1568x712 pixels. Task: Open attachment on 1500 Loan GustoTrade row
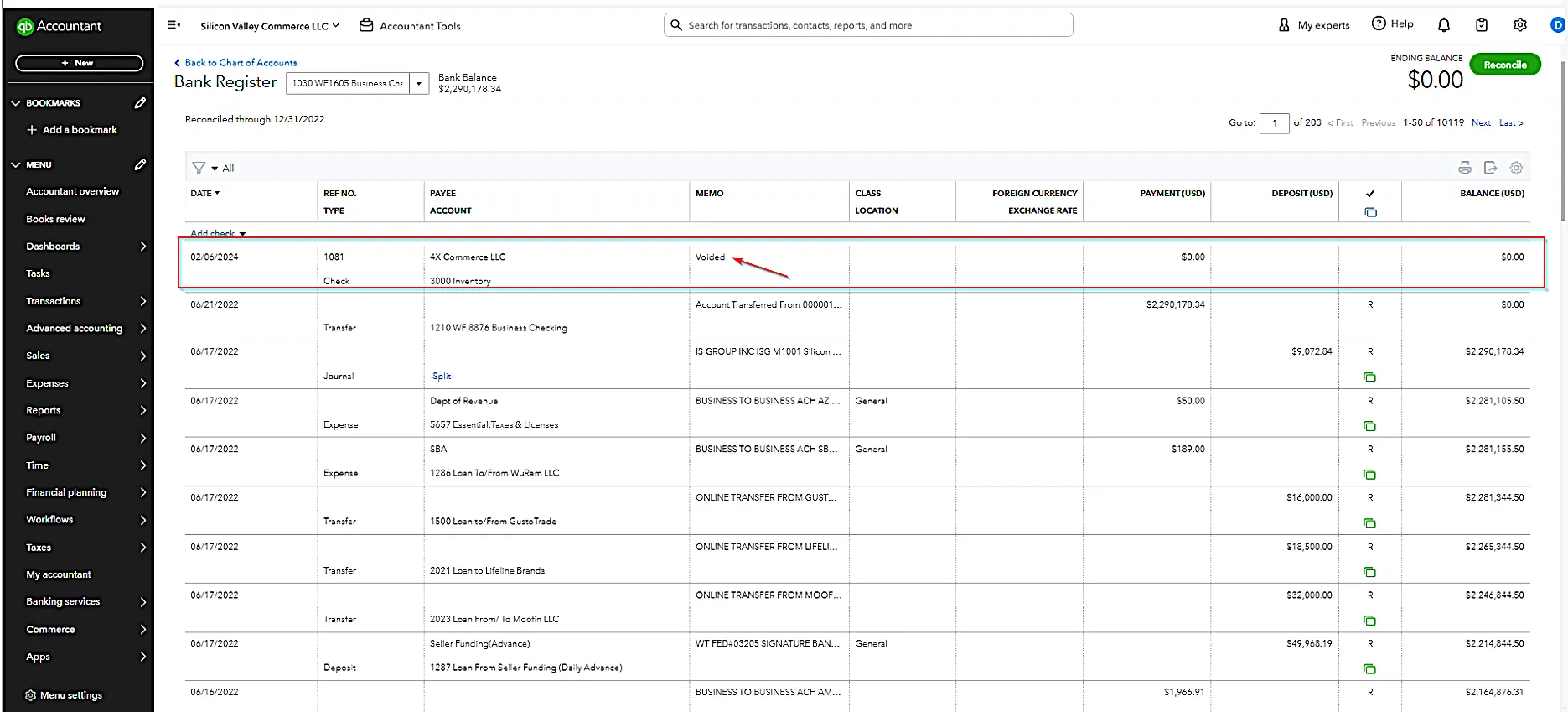(1370, 523)
